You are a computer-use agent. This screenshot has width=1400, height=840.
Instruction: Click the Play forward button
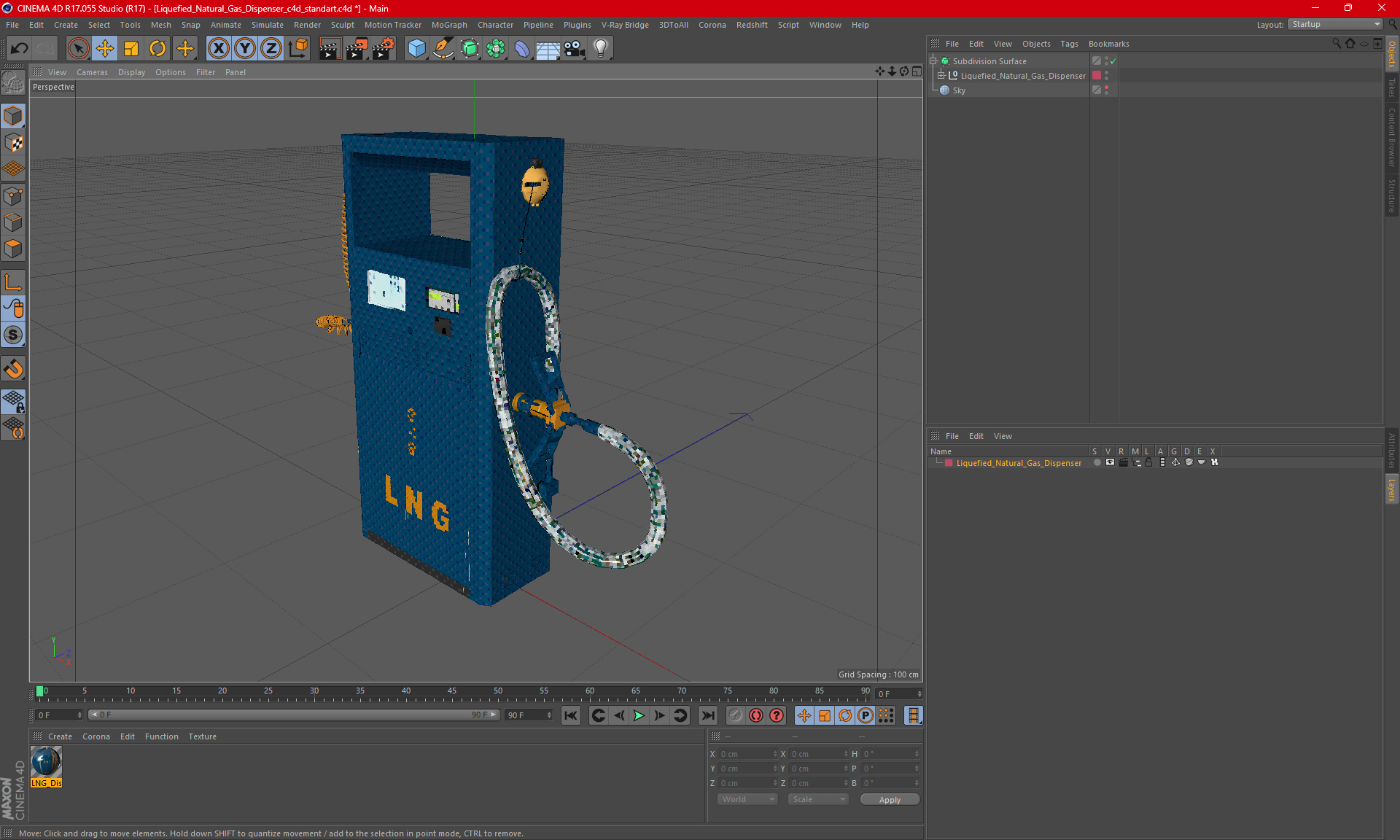(639, 715)
